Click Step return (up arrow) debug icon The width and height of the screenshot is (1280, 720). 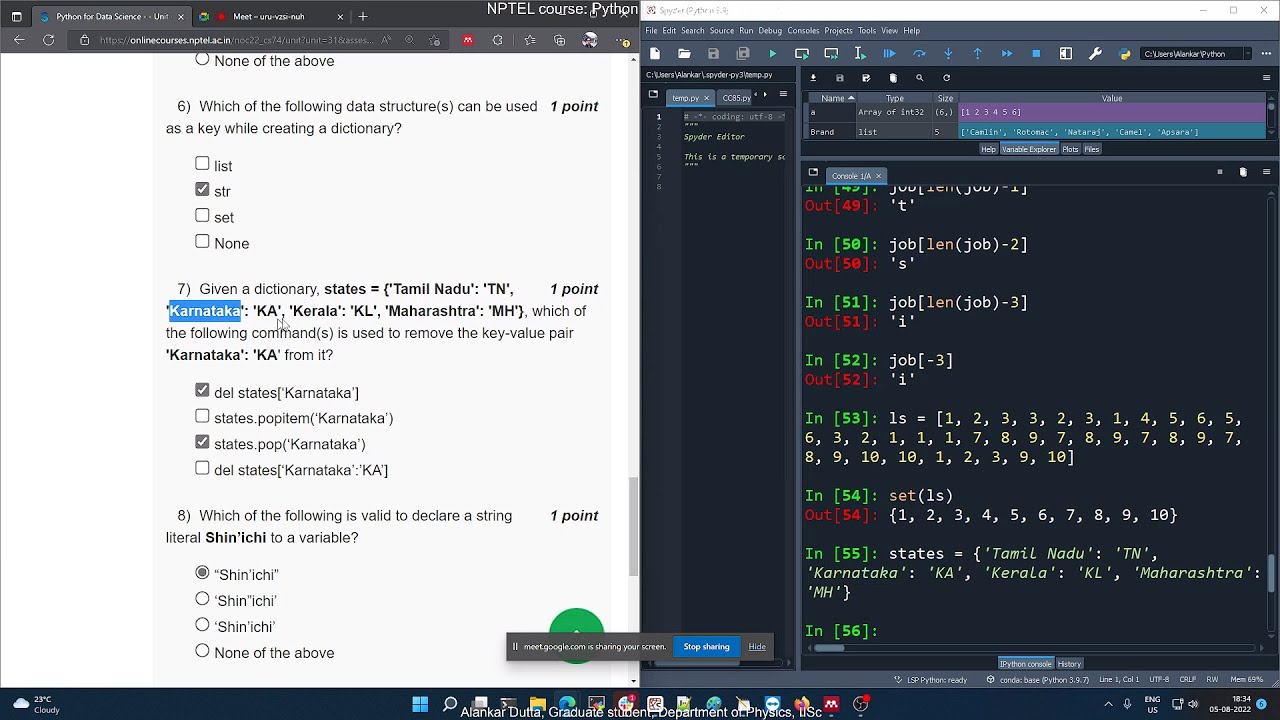(x=977, y=54)
